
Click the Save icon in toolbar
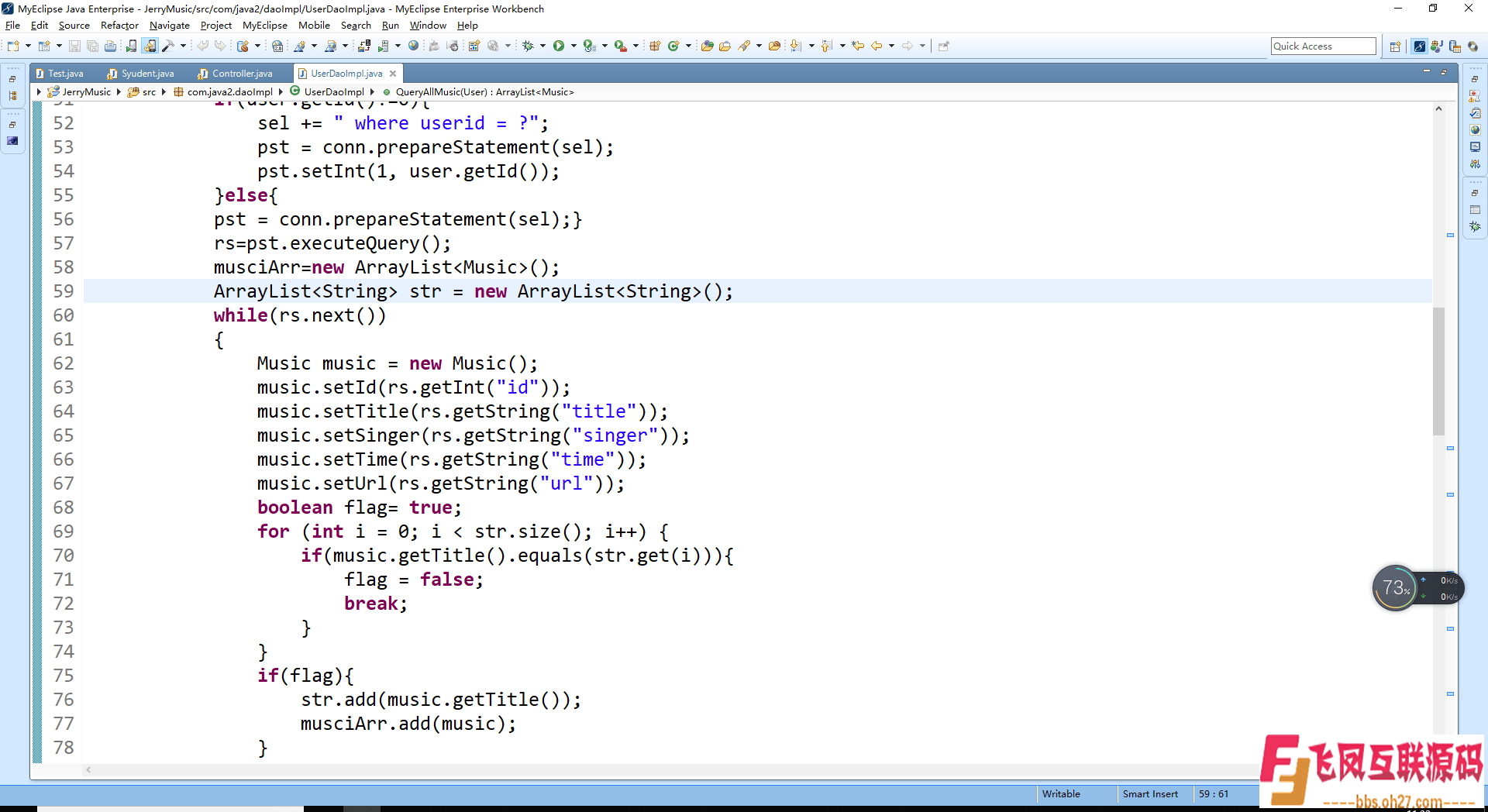click(x=74, y=46)
